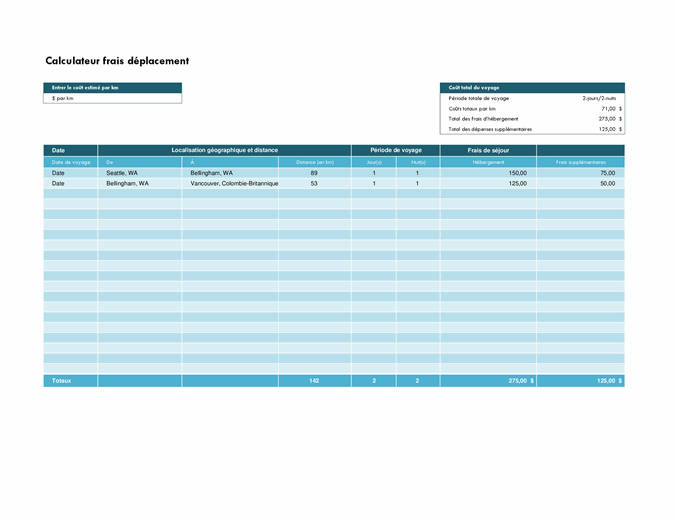Click the Hébergement cell showing 150,00
Screen dimensions: 675x520
coord(488,173)
